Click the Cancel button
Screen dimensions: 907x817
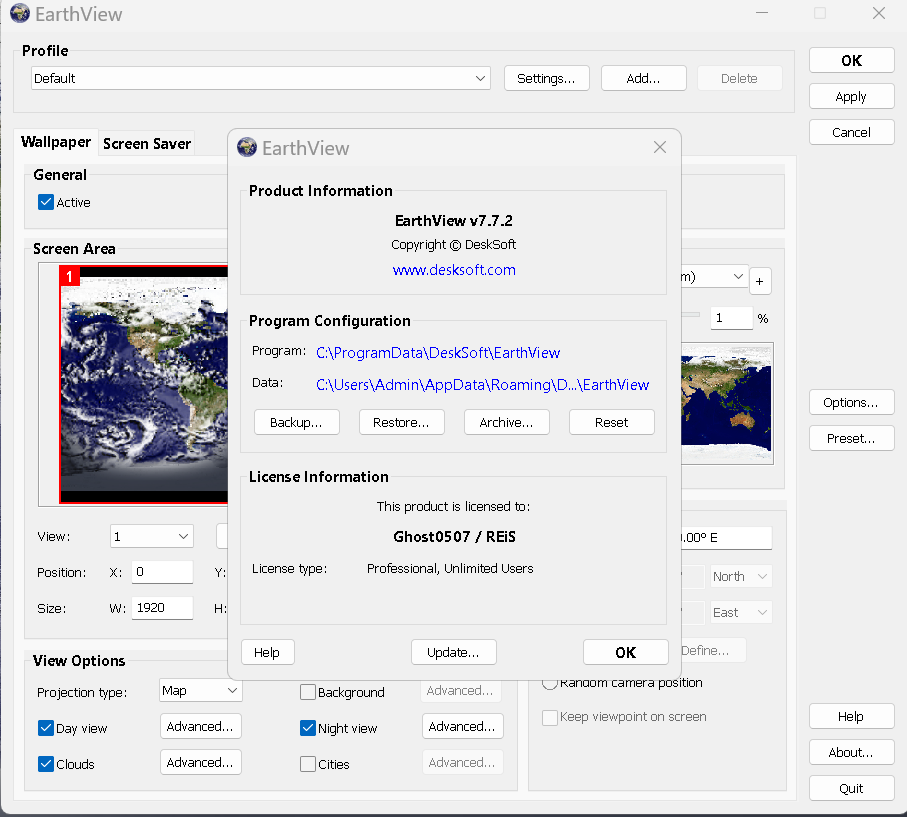coord(851,132)
